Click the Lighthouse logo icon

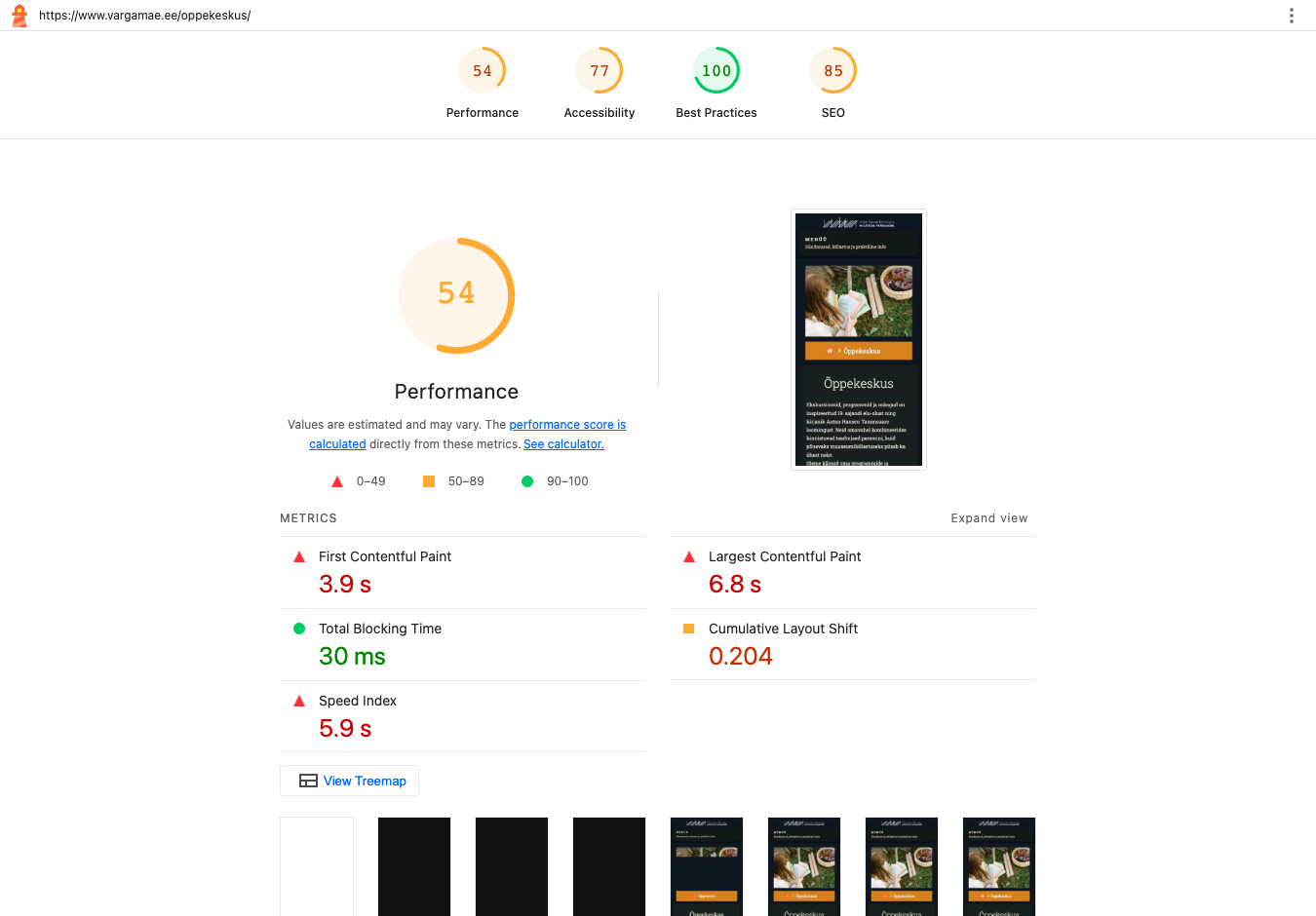tap(19, 16)
